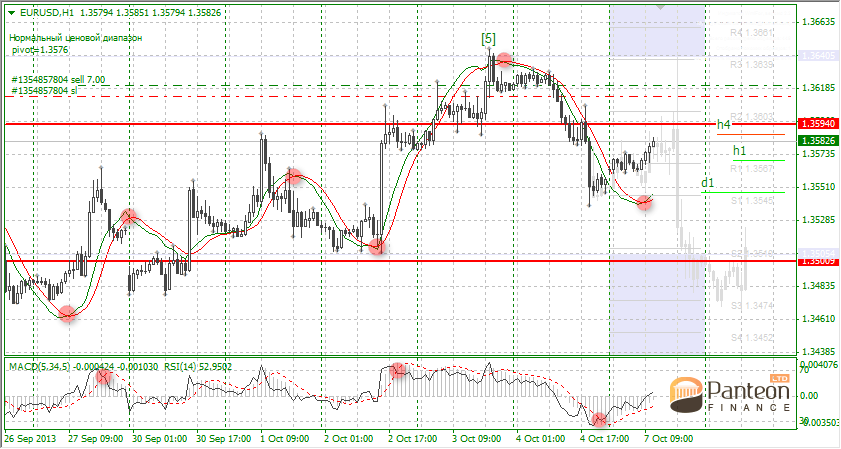Select the d1 level label
Image resolution: width=841 pixels, height=449 pixels.
[707, 183]
